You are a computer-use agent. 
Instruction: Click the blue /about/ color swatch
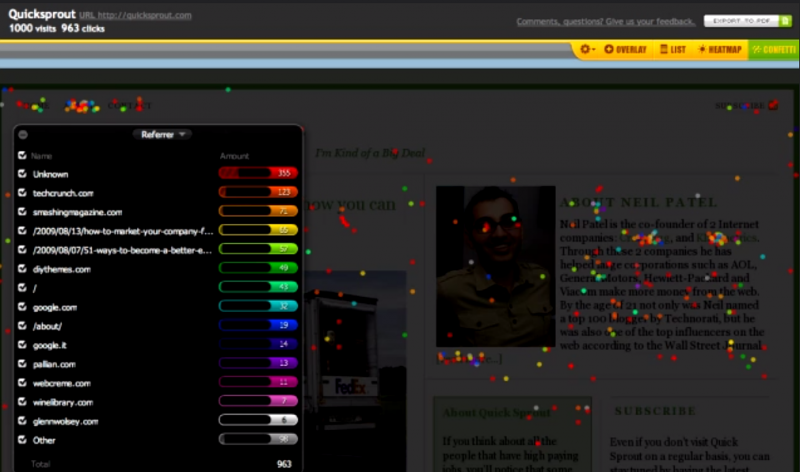pos(258,325)
